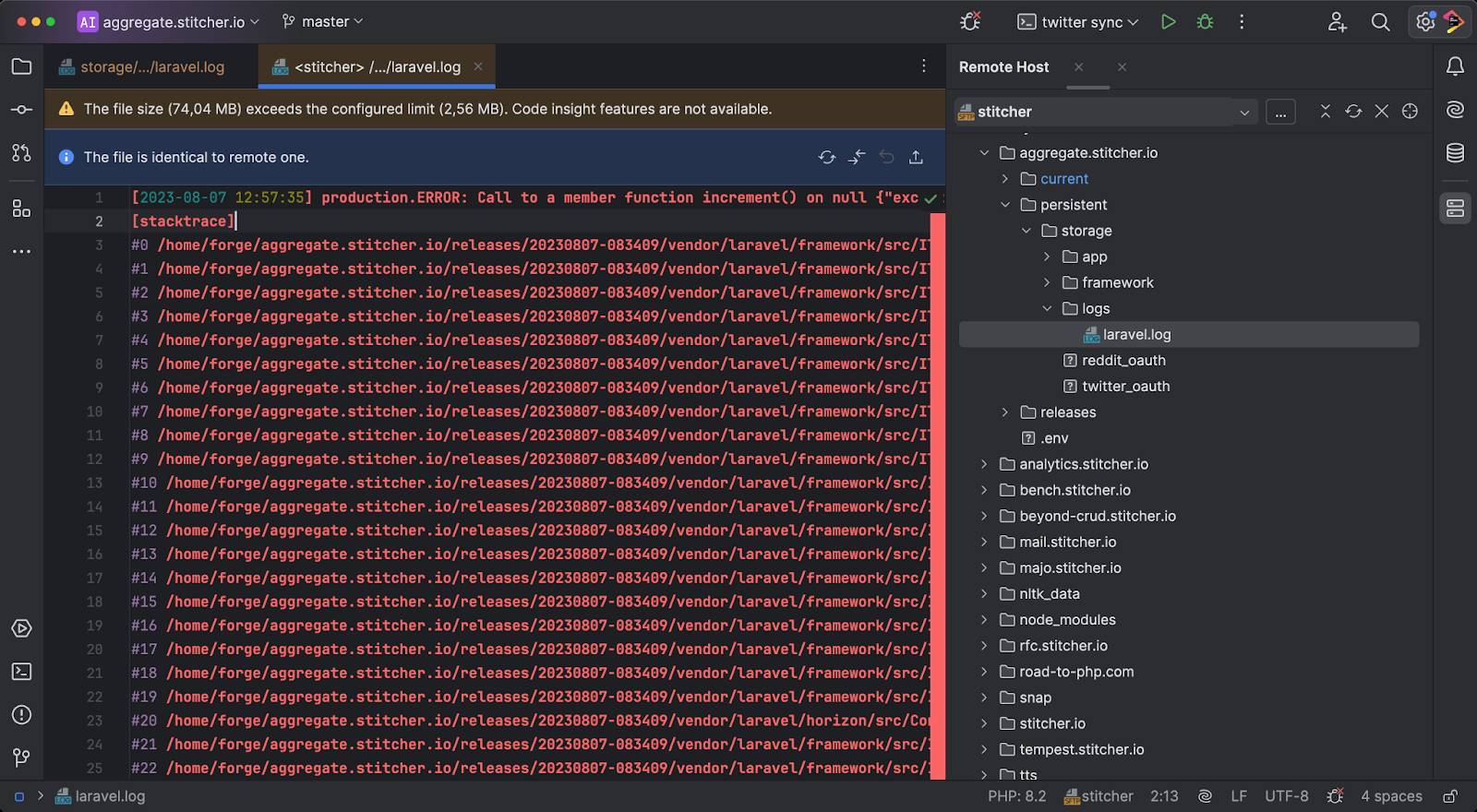This screenshot has width=1477, height=812.
Task: Close the <stitcher> laravel.log tab
Action: pyautogui.click(x=478, y=66)
